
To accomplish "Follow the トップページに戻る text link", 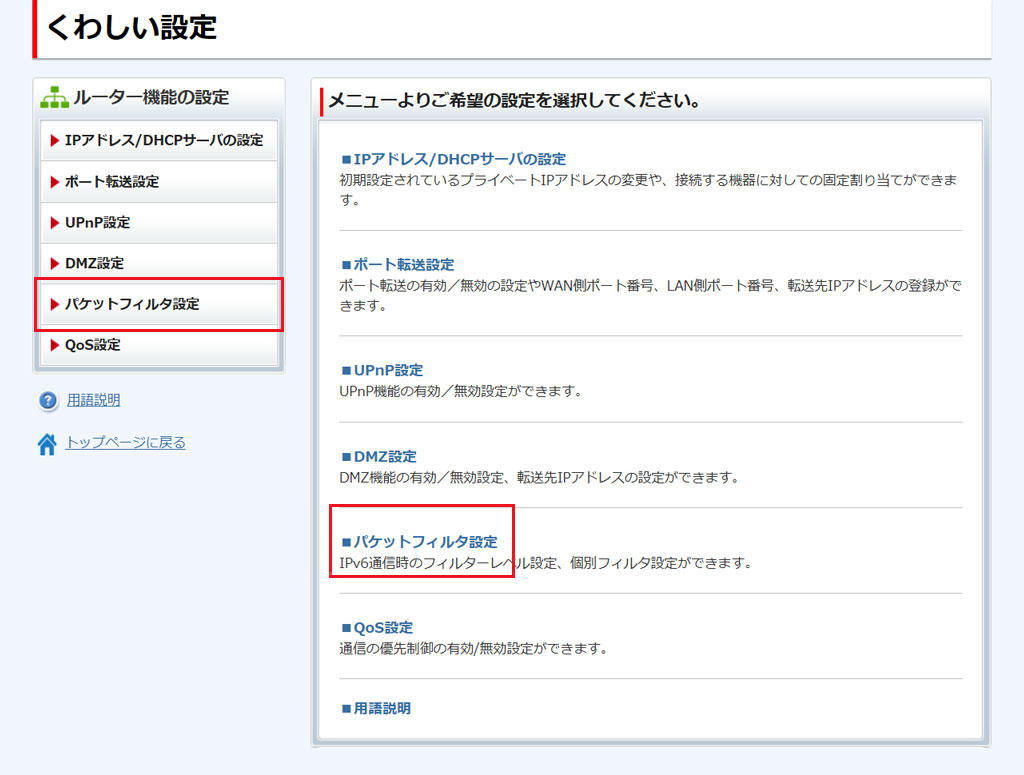I will pyautogui.click(x=125, y=442).
